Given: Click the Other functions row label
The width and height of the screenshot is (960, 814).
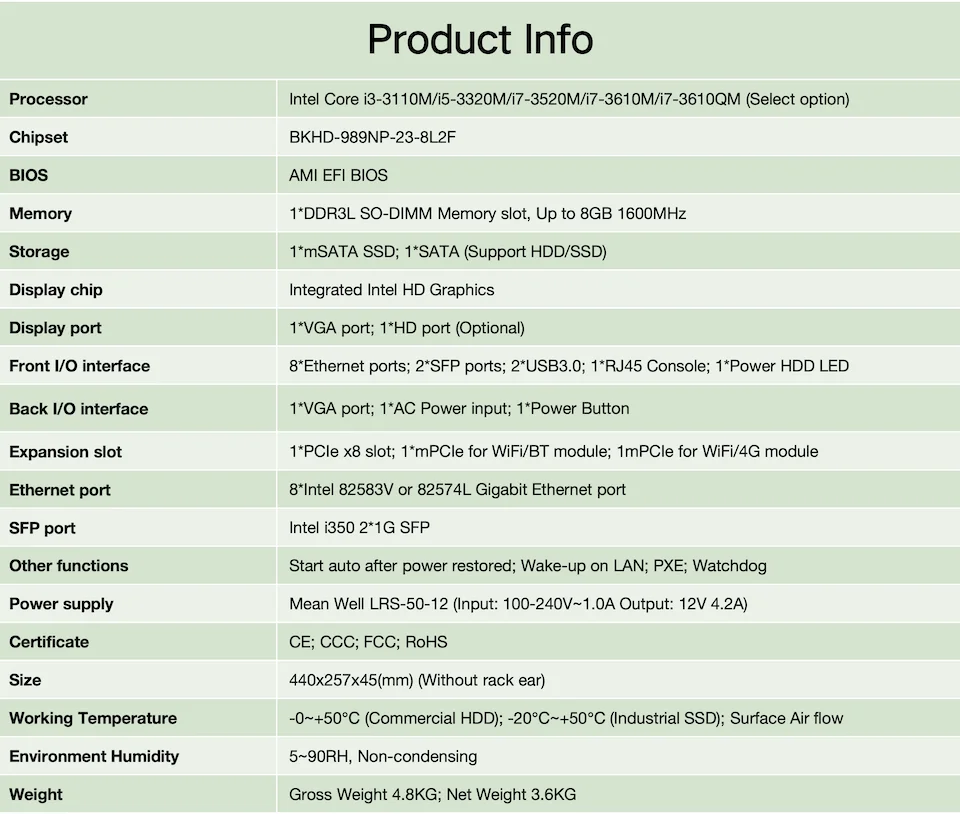Looking at the screenshot, I should click(x=68, y=566).
